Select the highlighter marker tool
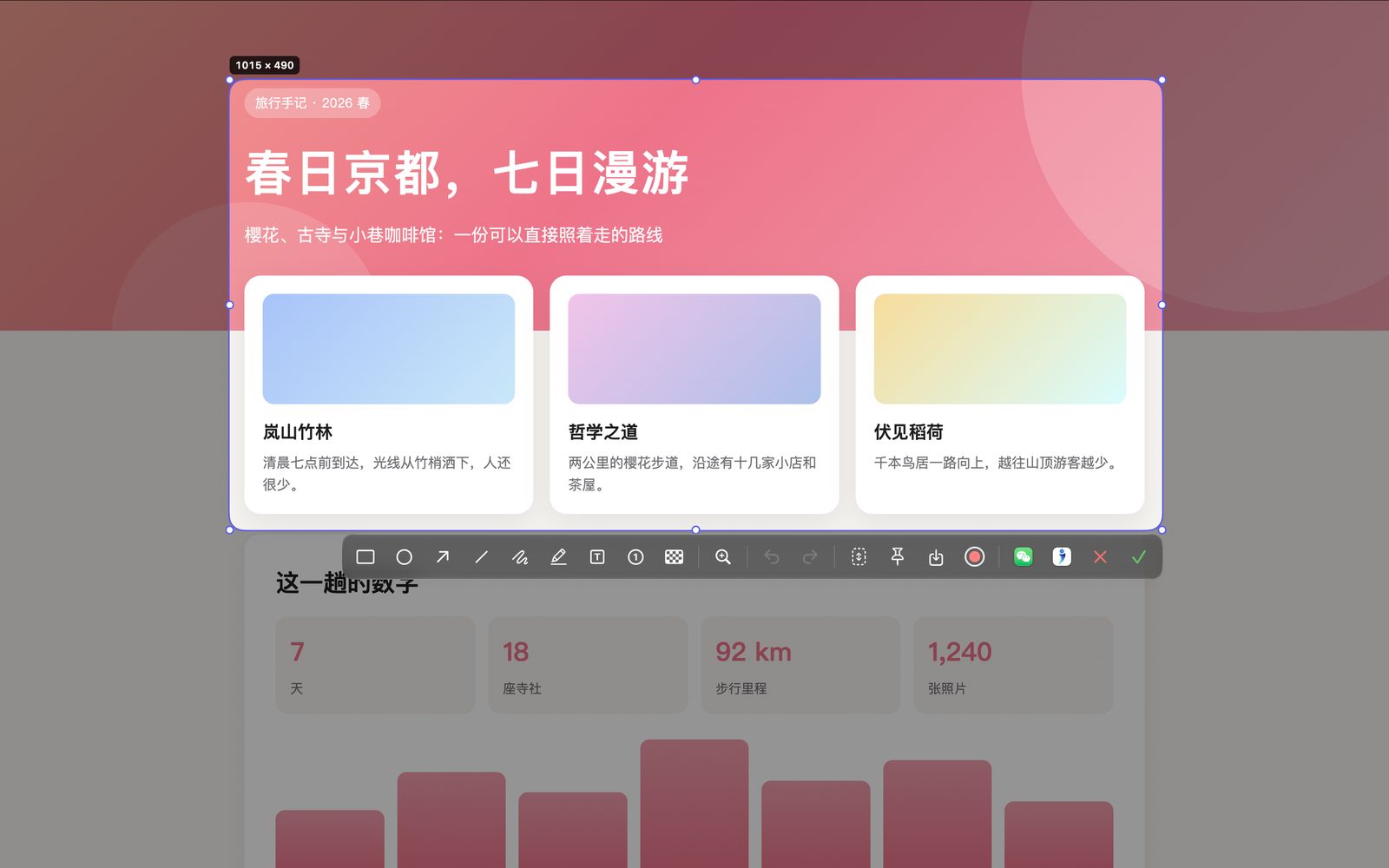1389x868 pixels. (x=558, y=557)
